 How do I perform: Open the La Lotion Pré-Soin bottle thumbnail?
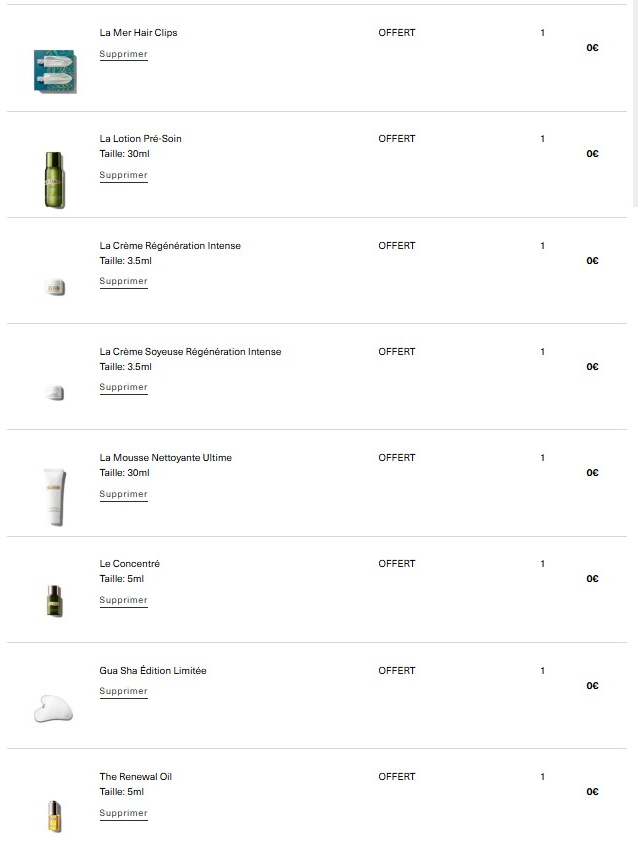click(x=54, y=179)
